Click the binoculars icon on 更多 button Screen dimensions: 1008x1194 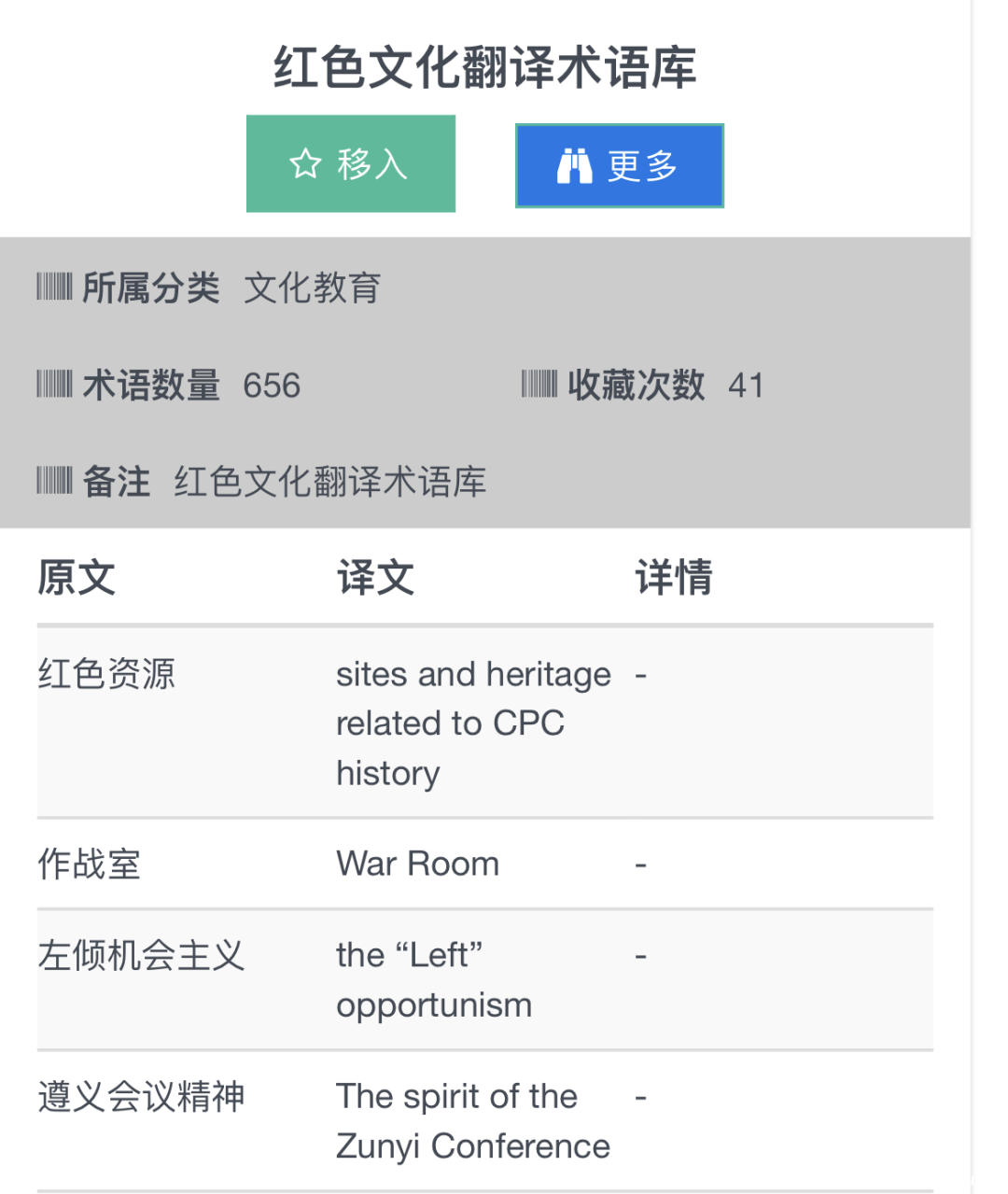pyautogui.click(x=574, y=166)
